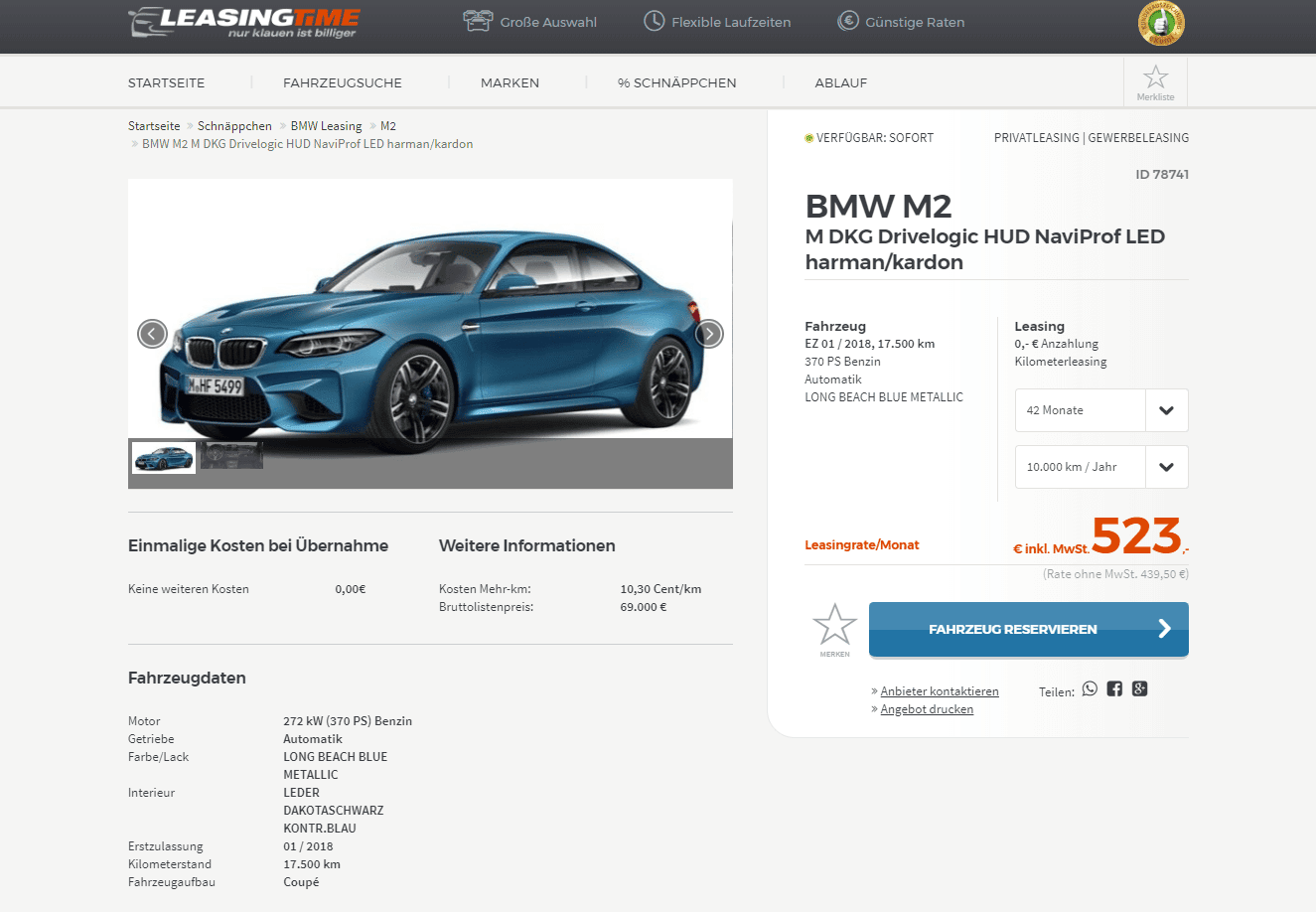Open Ablauf menu item
Viewport: 1316px width, 912px height.
(x=841, y=82)
